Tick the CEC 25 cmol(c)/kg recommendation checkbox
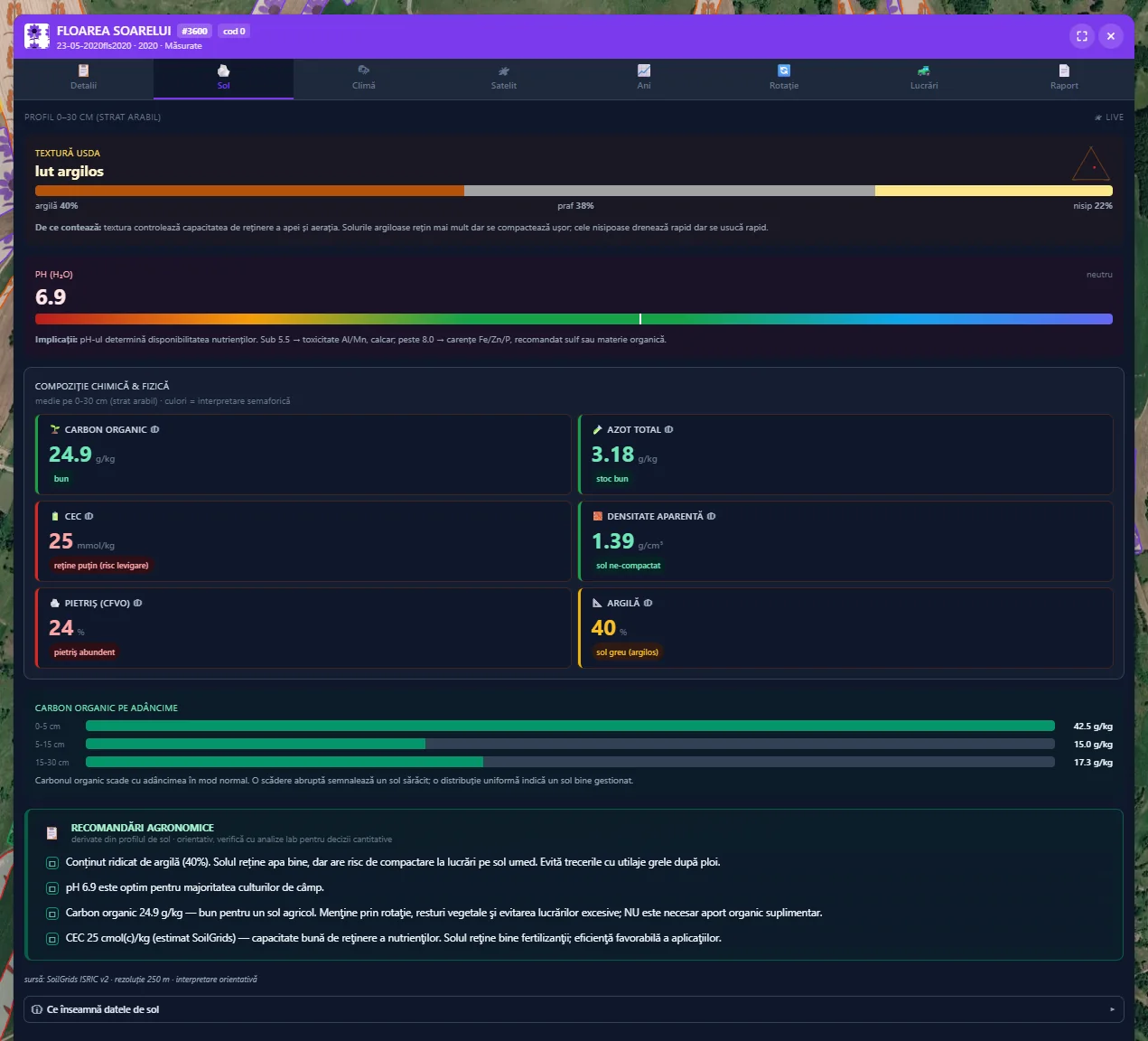 (x=52, y=939)
